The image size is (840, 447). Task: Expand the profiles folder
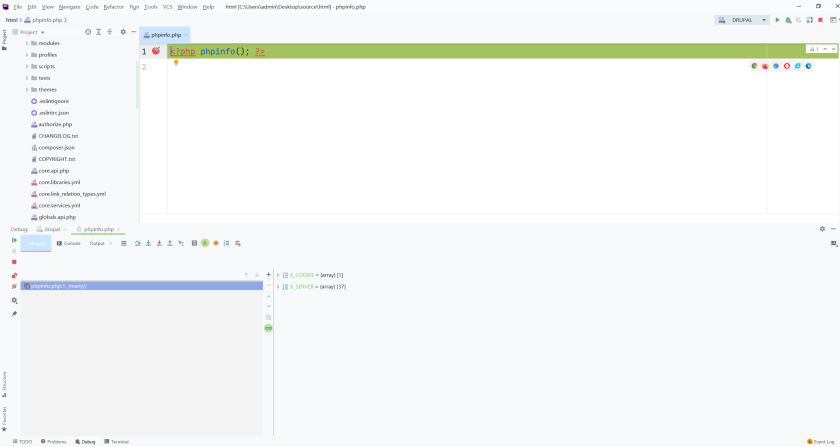point(27,55)
